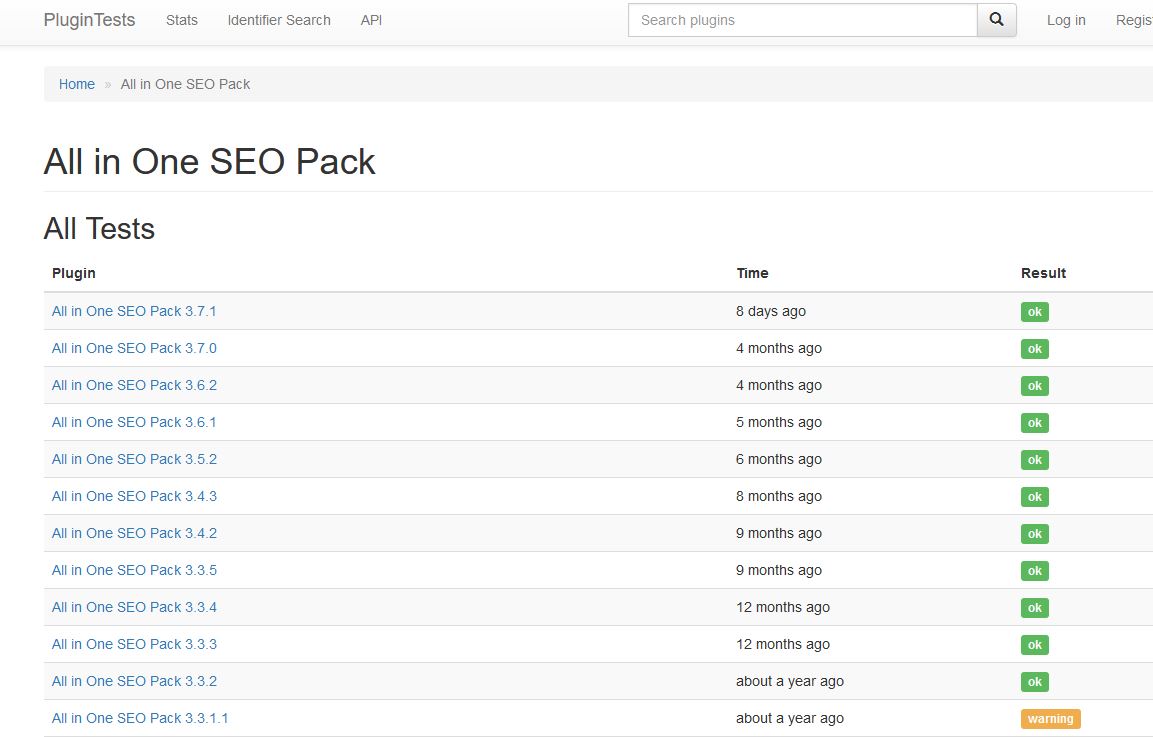Click the Result column header
Image resolution: width=1153 pixels, height=737 pixels.
coord(1043,273)
